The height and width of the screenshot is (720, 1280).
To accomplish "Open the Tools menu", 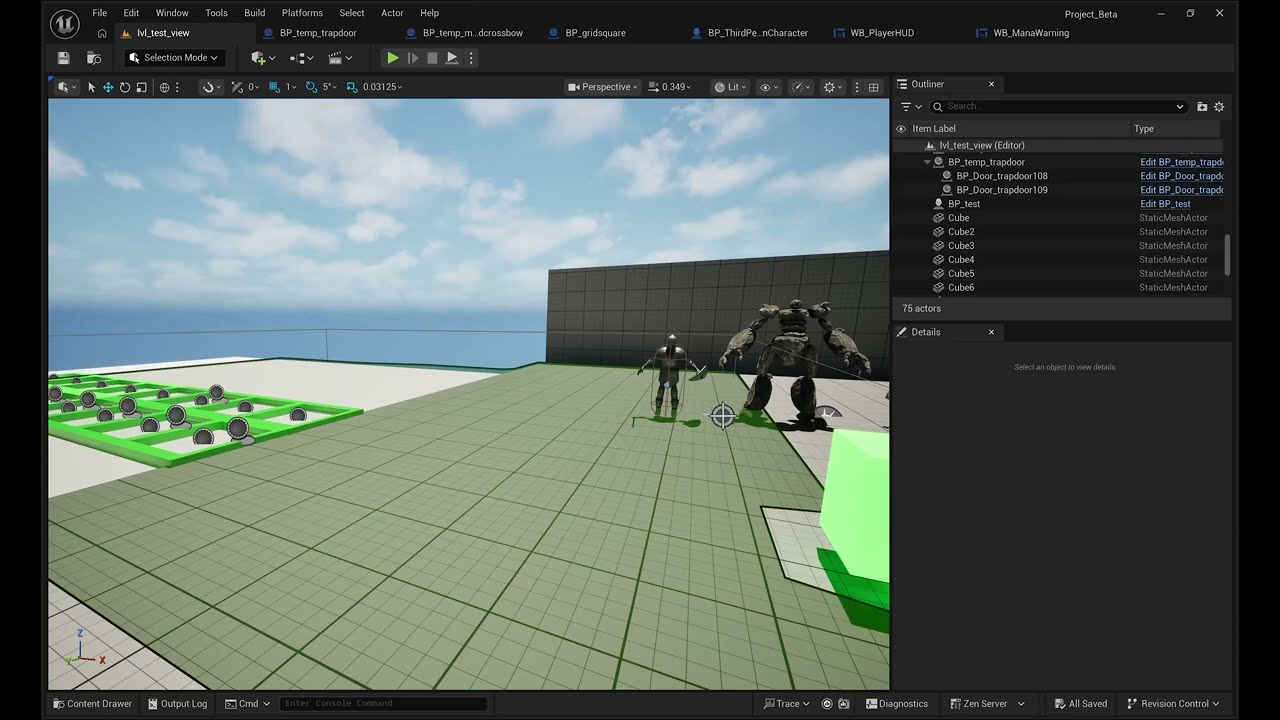I will 216,13.
